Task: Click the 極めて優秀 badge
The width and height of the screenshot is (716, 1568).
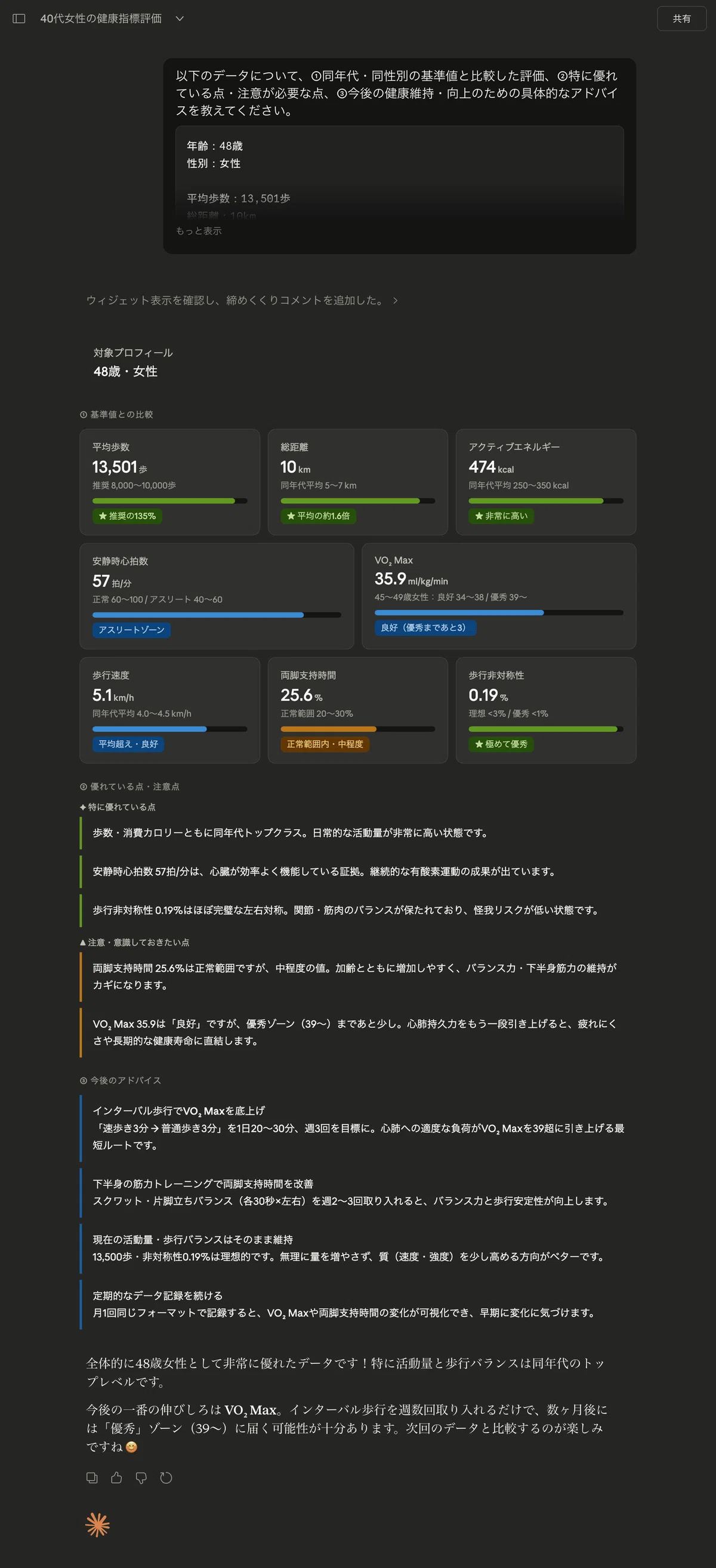Action: point(501,744)
